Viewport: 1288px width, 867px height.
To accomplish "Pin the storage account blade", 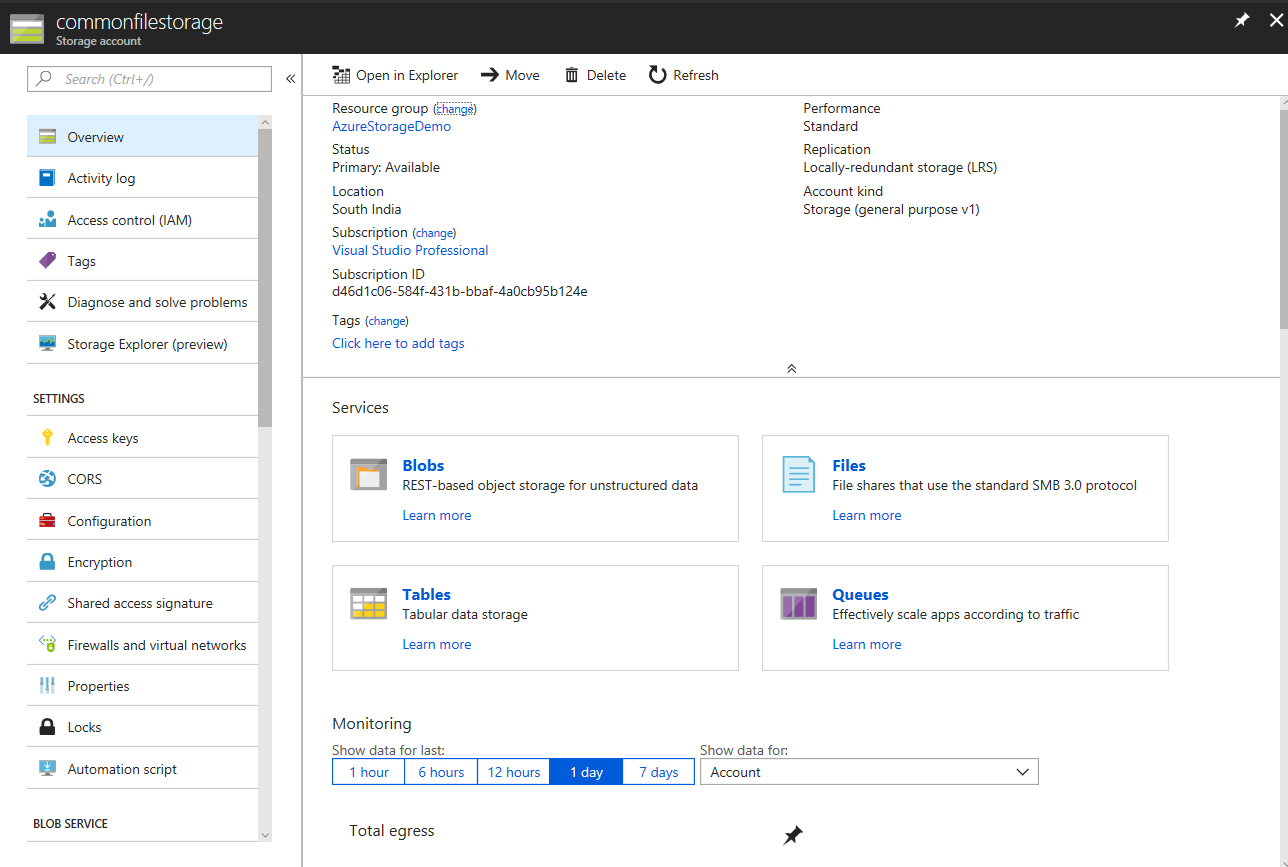I will pyautogui.click(x=1242, y=20).
